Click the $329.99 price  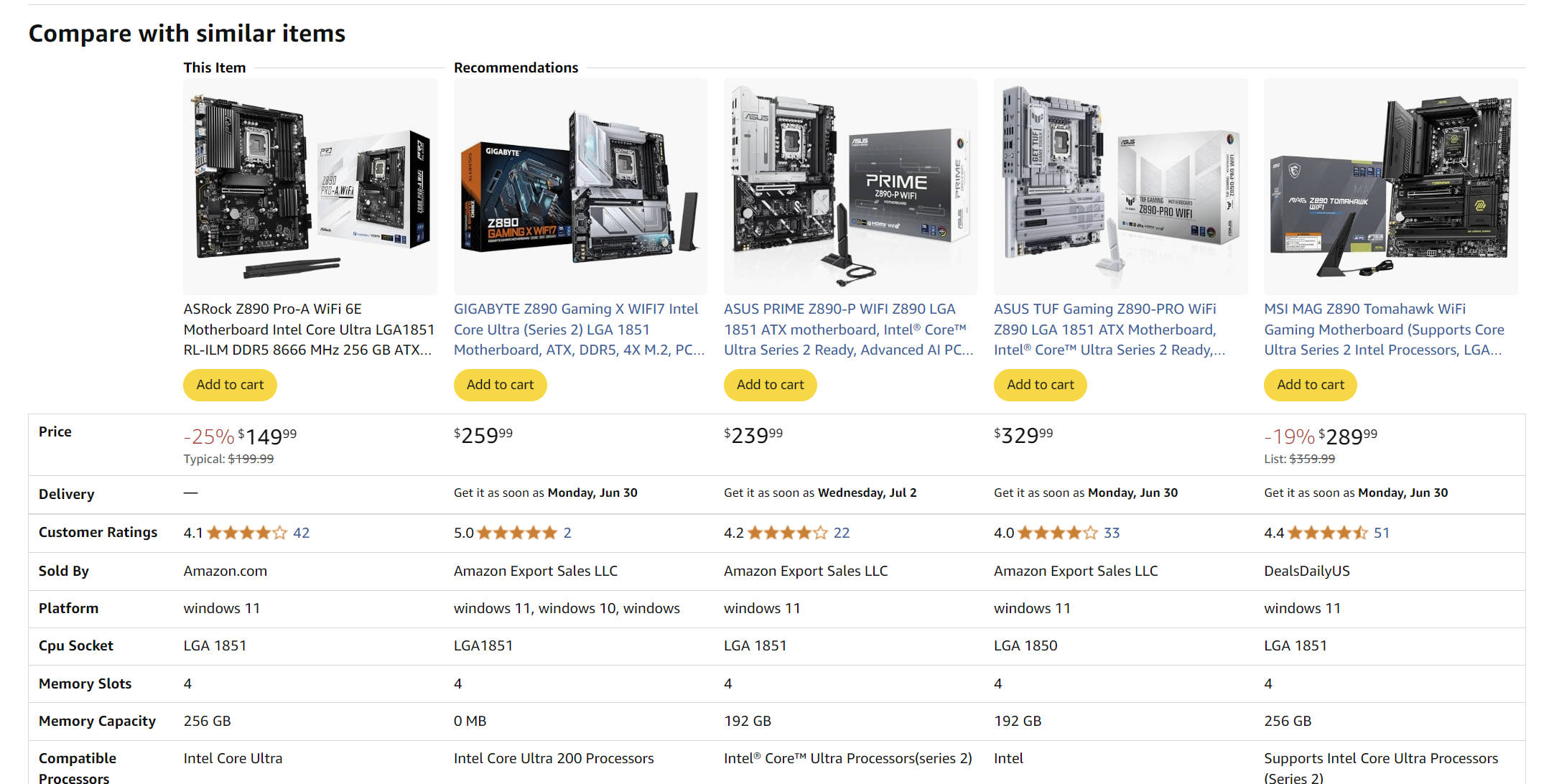click(1023, 435)
